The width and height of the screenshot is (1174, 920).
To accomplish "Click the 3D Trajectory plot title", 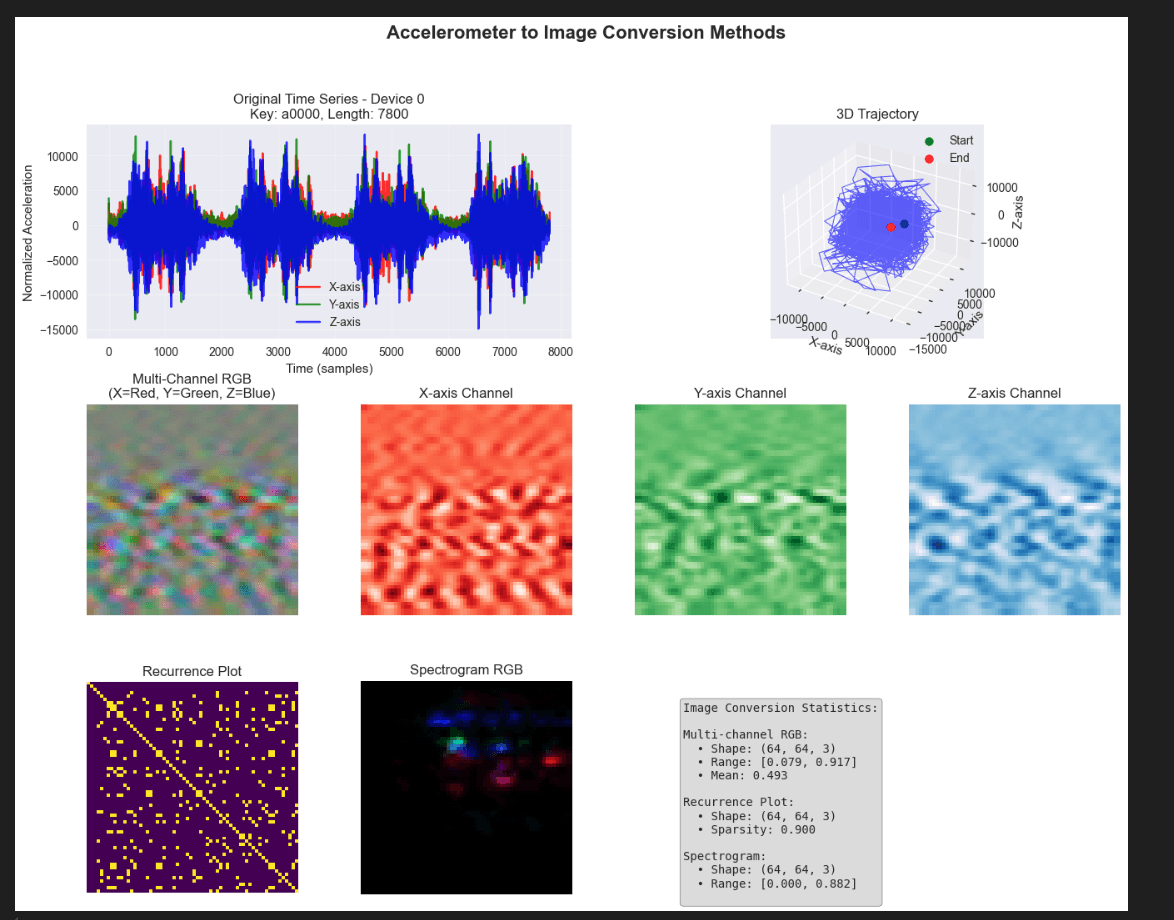I will coord(877,114).
